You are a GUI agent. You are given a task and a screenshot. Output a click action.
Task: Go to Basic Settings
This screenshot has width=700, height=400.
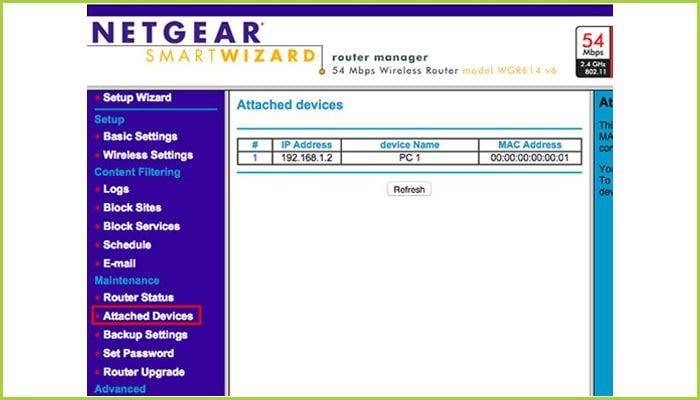pos(140,137)
